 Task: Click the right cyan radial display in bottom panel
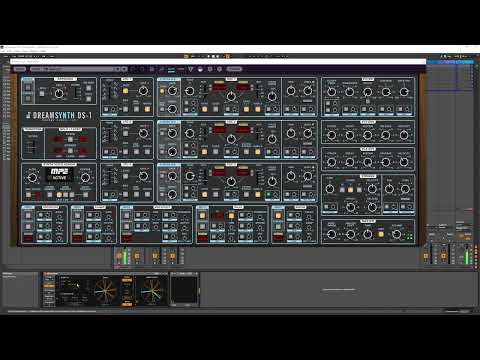[153, 291]
